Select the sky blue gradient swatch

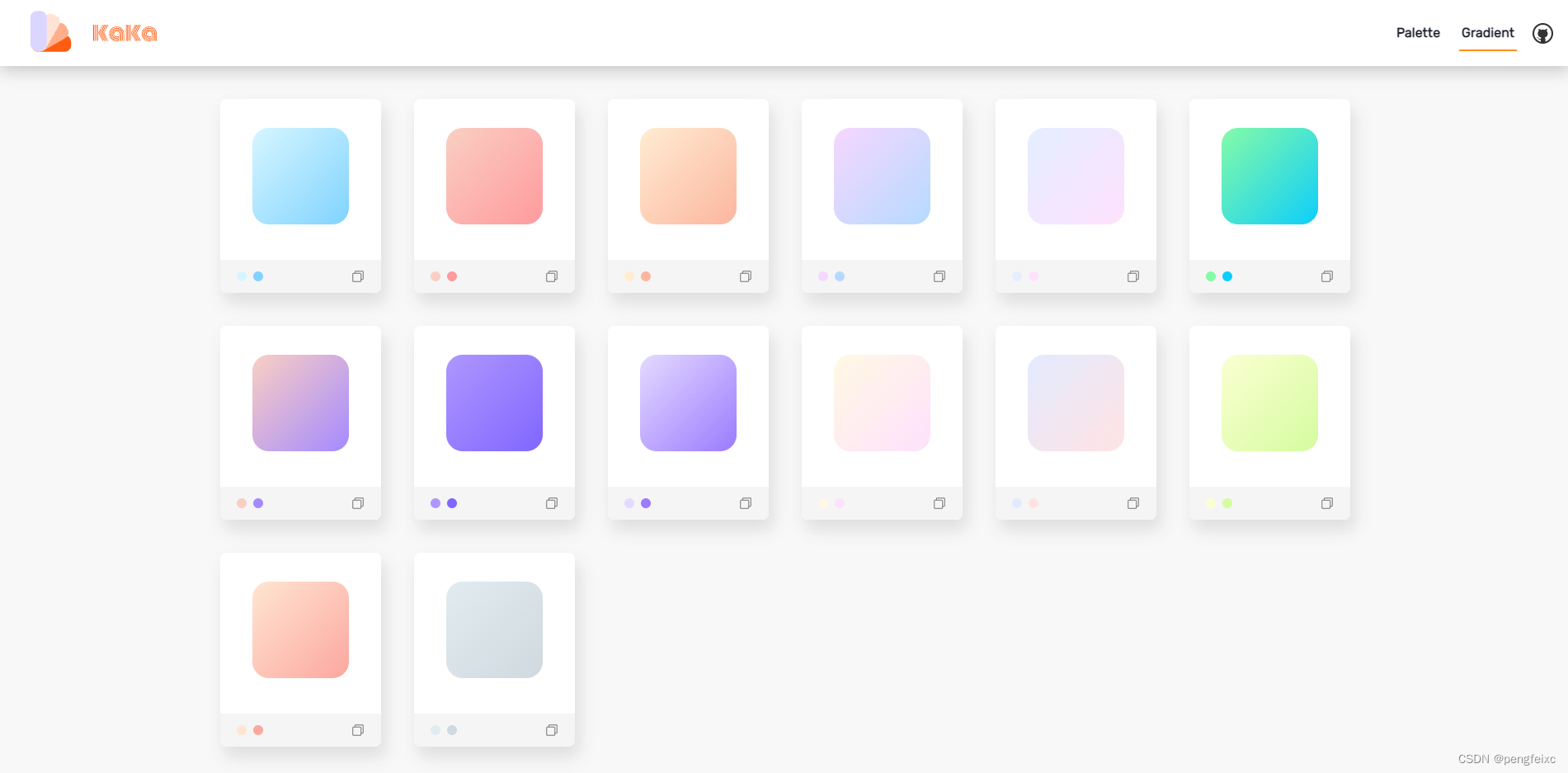pos(300,176)
